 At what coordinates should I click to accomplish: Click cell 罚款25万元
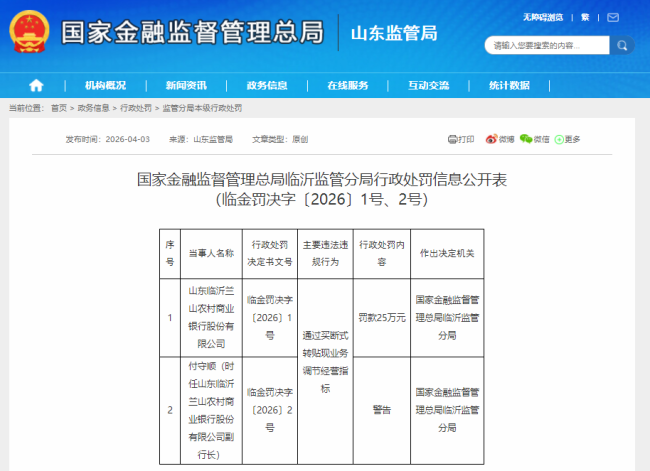382,318
